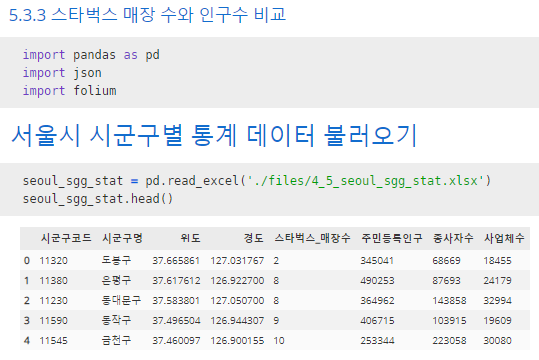The image size is (539, 360).
Task: Click cell '19609'
Action: coord(497,320)
